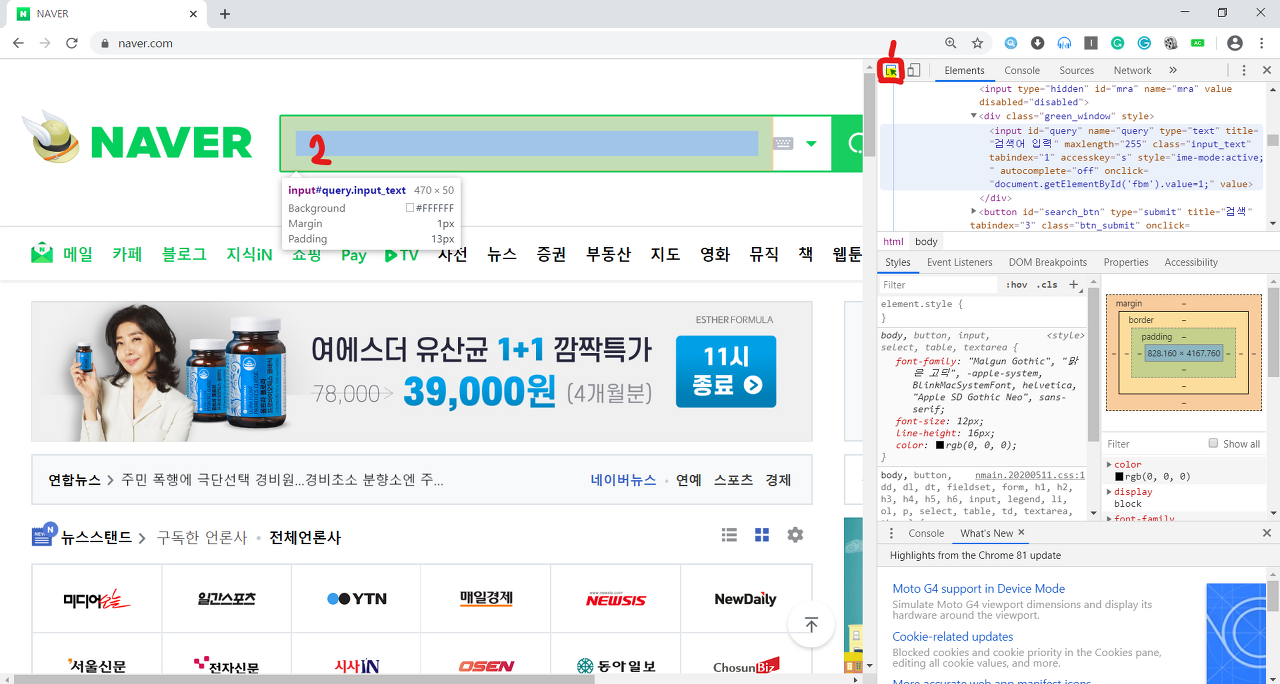
Task: Open the Accessibility pane tab
Action: click(x=1191, y=262)
